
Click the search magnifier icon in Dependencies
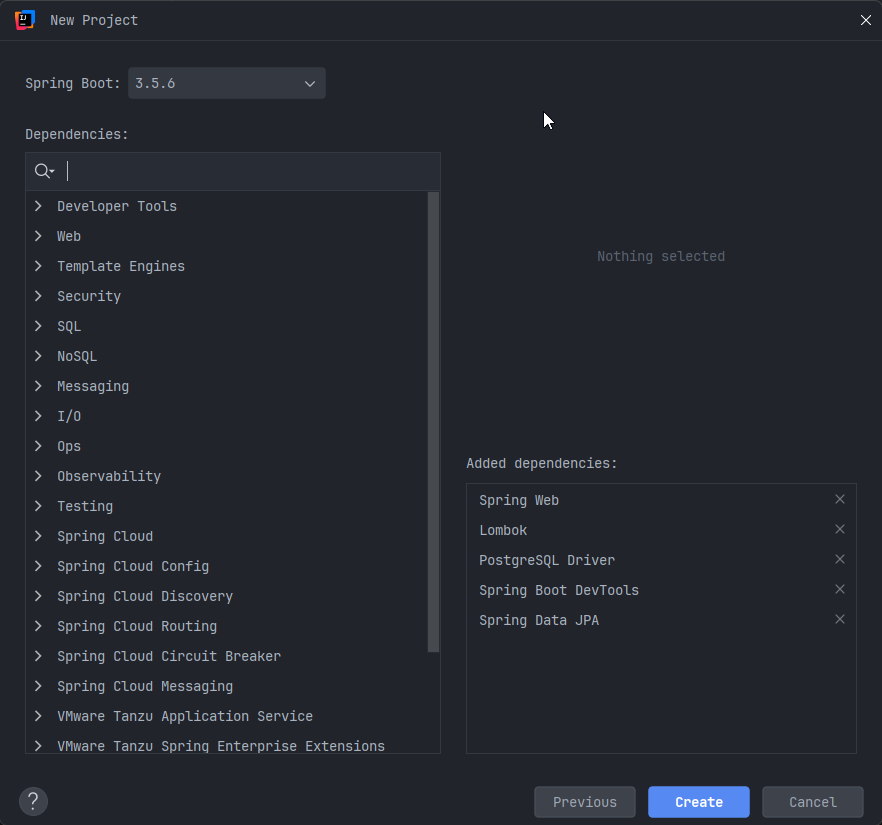point(44,171)
